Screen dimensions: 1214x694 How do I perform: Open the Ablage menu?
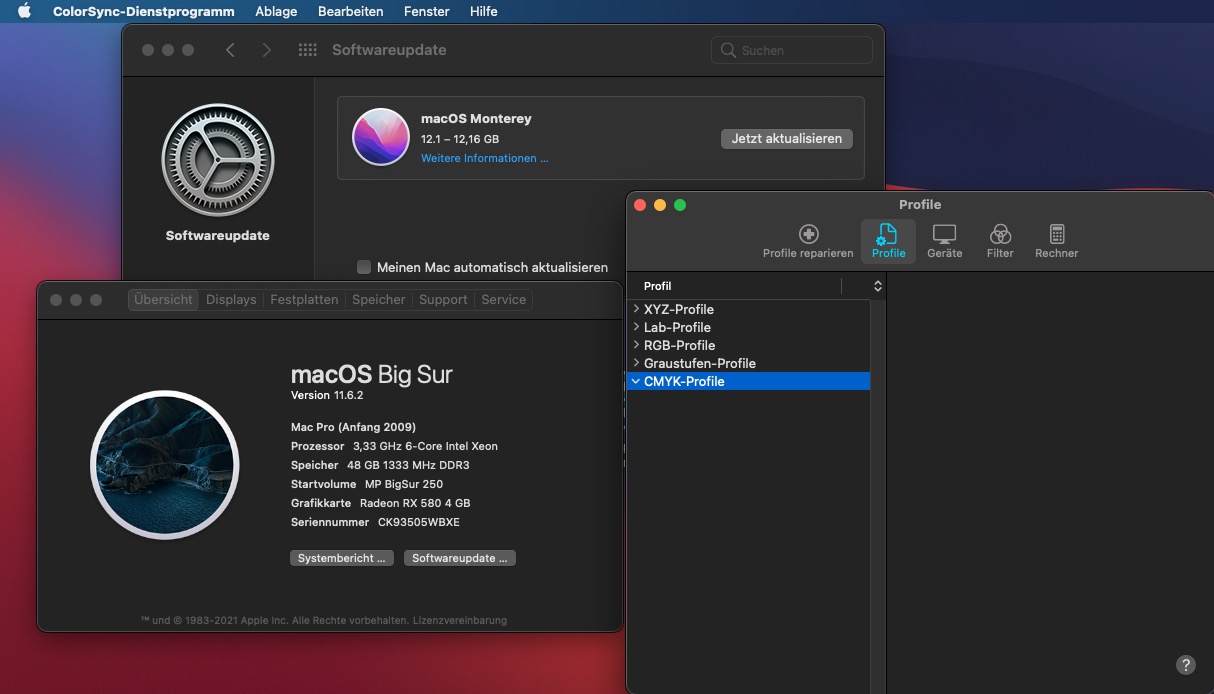pyautogui.click(x=276, y=11)
